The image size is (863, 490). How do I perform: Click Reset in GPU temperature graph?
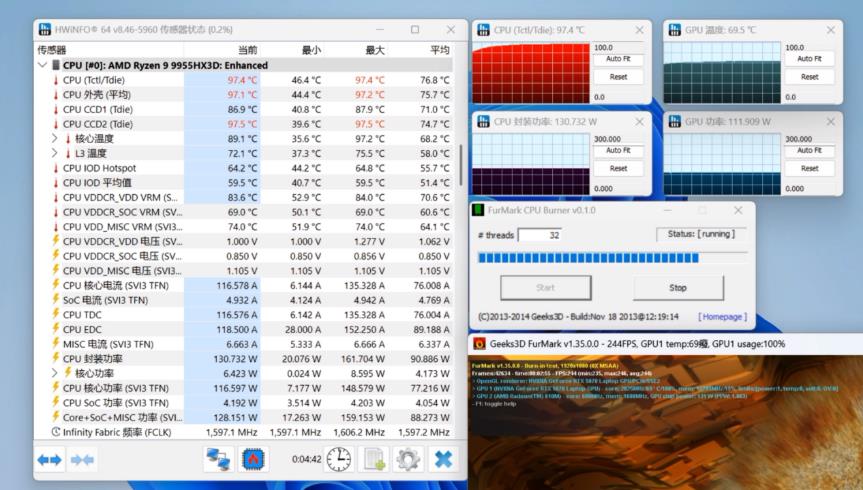810,77
